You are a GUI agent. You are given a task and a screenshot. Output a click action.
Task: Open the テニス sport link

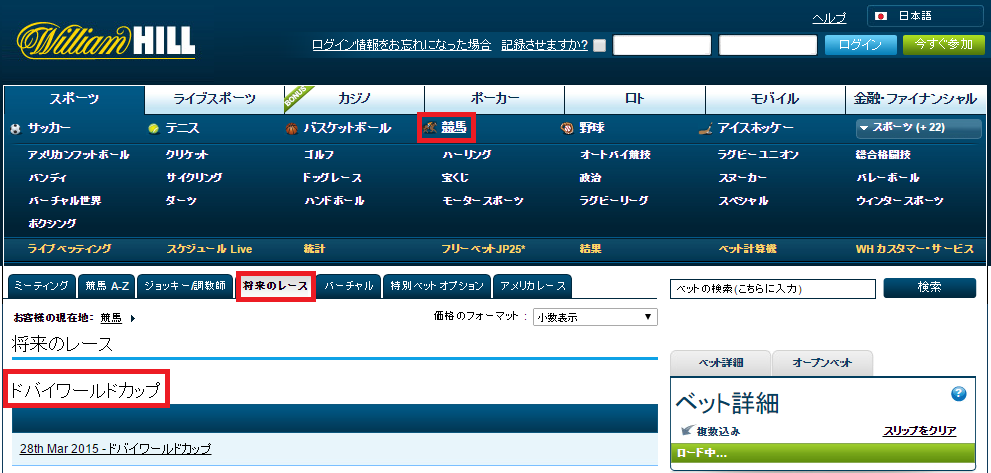[182, 128]
